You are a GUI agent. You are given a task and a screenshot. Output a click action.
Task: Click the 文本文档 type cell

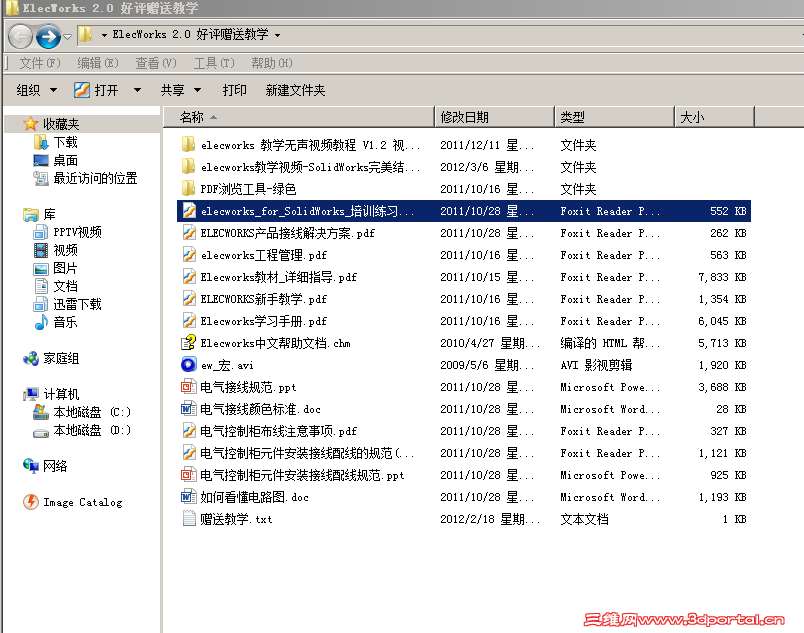[x=585, y=519]
